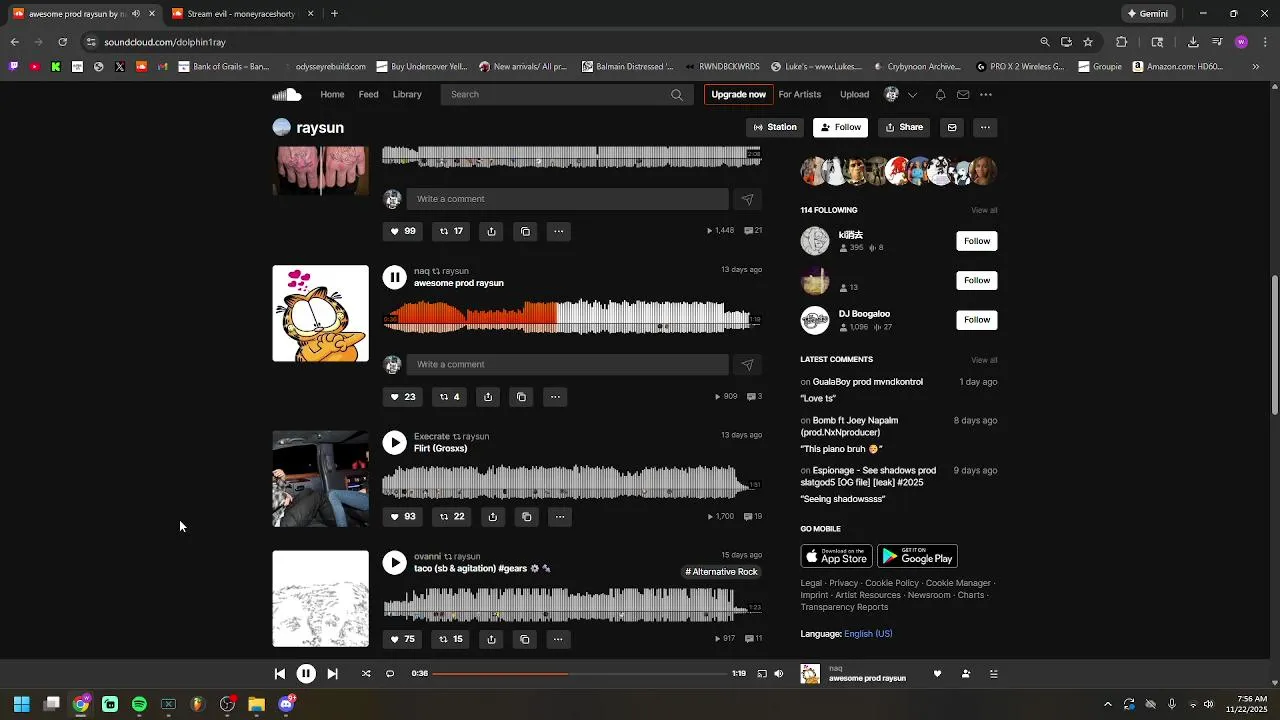
Task: Toggle repeat in the player bar
Action: (x=390, y=674)
